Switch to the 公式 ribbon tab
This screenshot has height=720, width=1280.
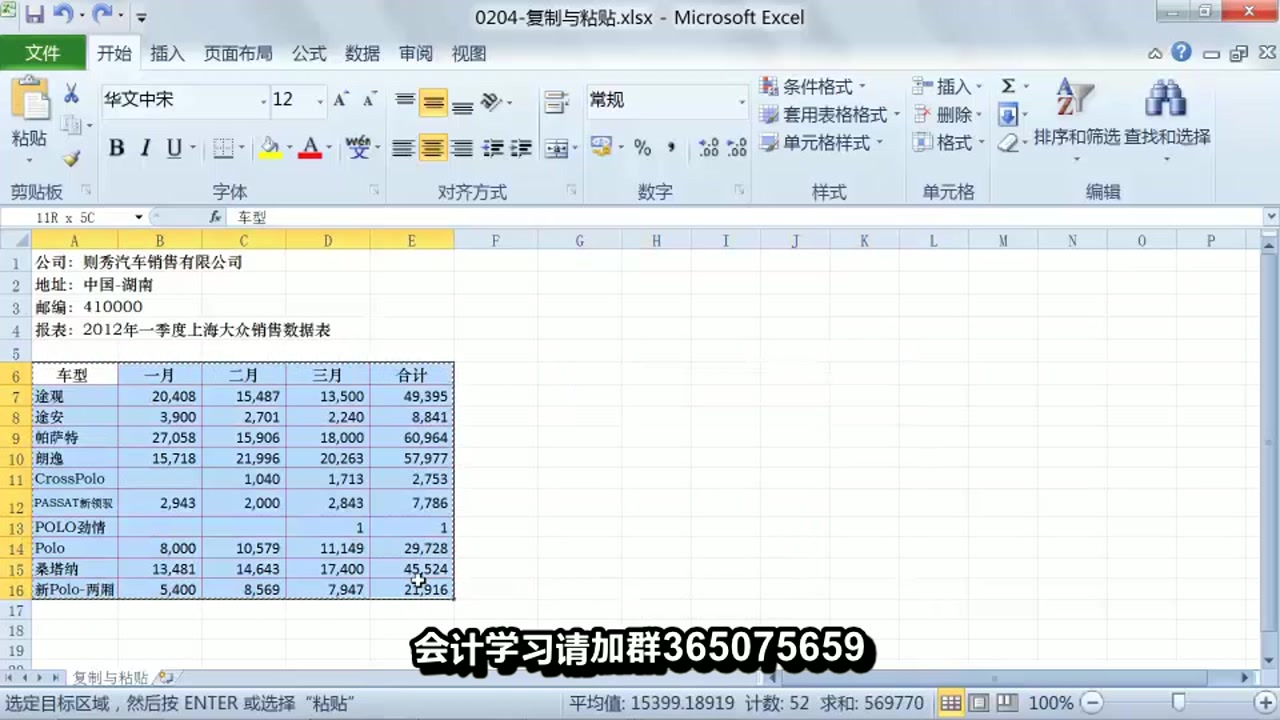(308, 54)
